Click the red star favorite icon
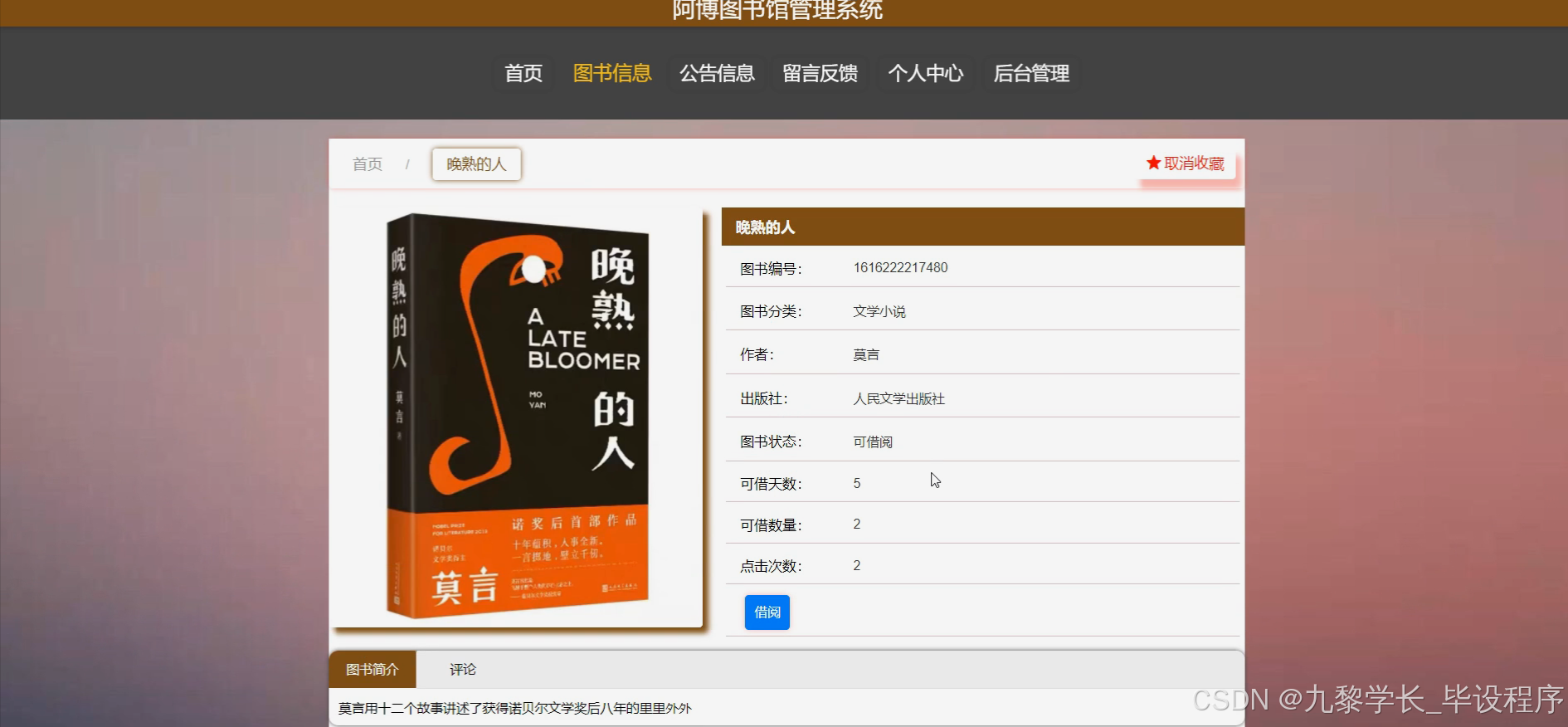This screenshot has width=1568, height=727. 1153,163
